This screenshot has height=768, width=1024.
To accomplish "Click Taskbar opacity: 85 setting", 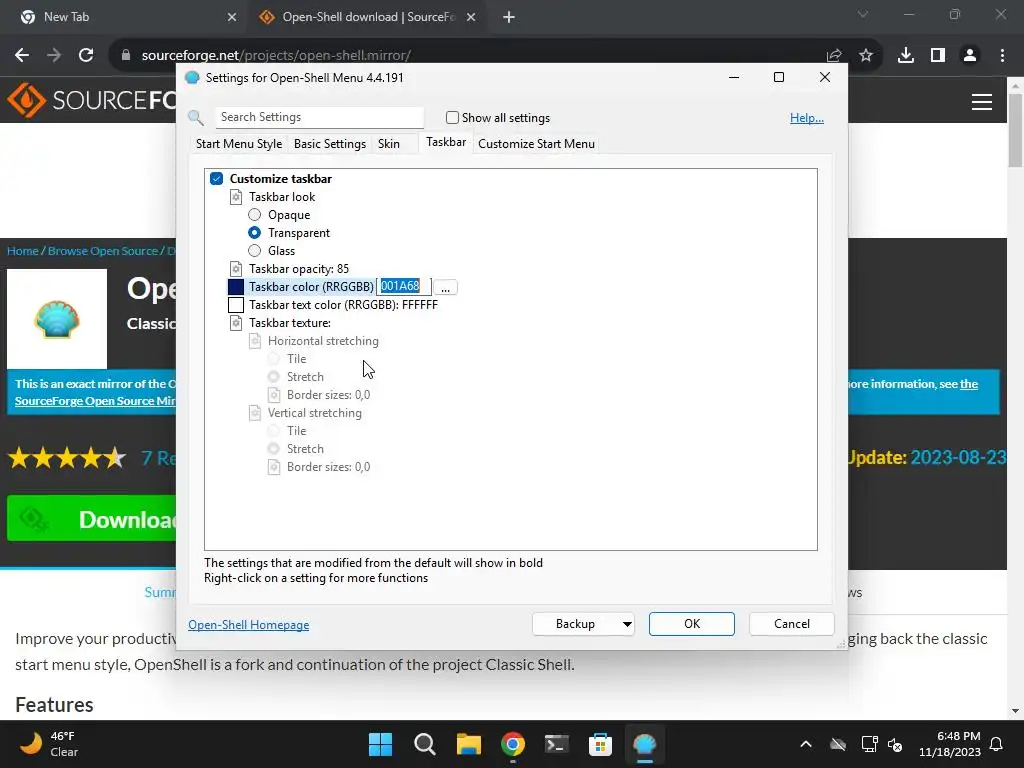I will point(299,269).
